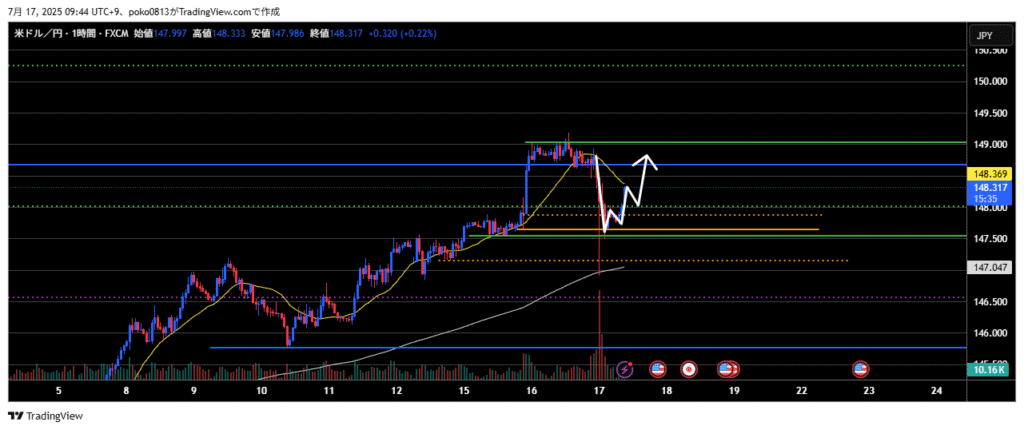1024x430 pixels.
Task: Click the purple lightning bolt event icon
Action: pos(626,369)
